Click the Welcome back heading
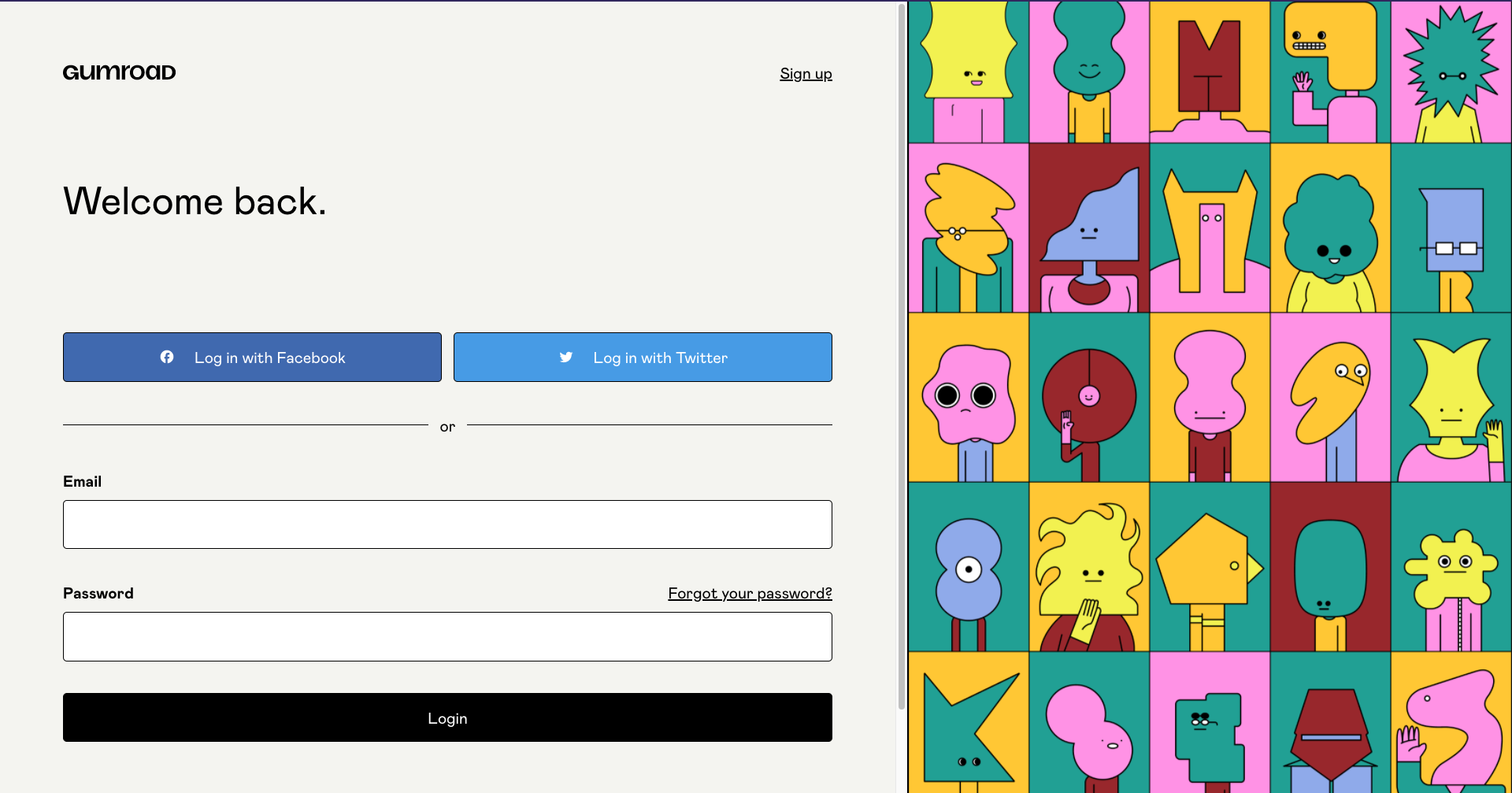 [195, 201]
